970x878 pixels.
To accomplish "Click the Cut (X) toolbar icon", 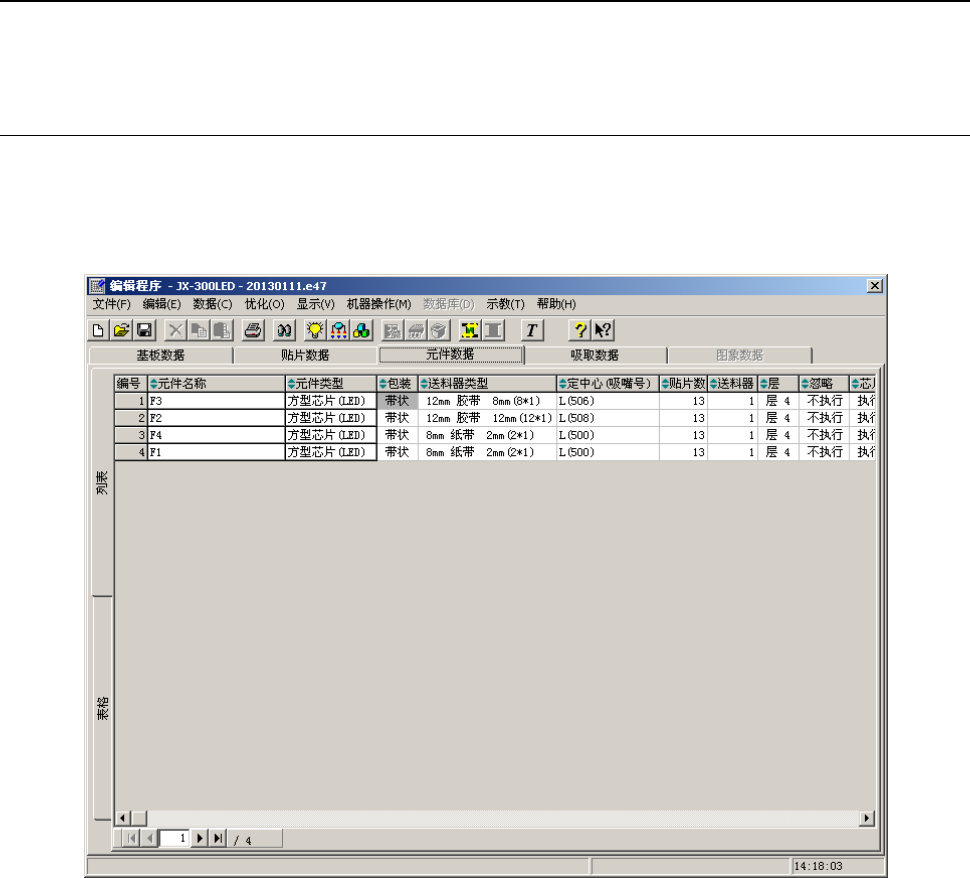I will pos(176,330).
